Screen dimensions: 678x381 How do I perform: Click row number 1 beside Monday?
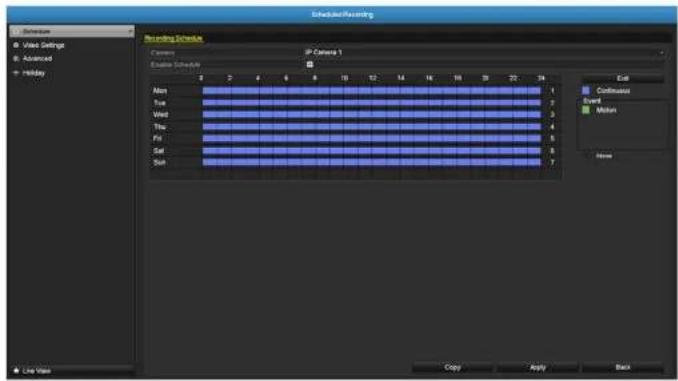pos(552,91)
